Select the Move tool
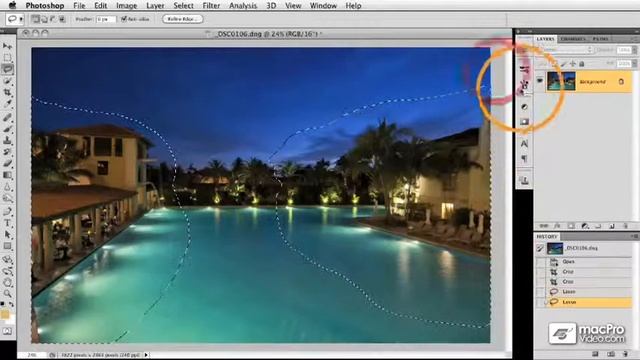This screenshot has height=360, width=640. (x=7, y=46)
